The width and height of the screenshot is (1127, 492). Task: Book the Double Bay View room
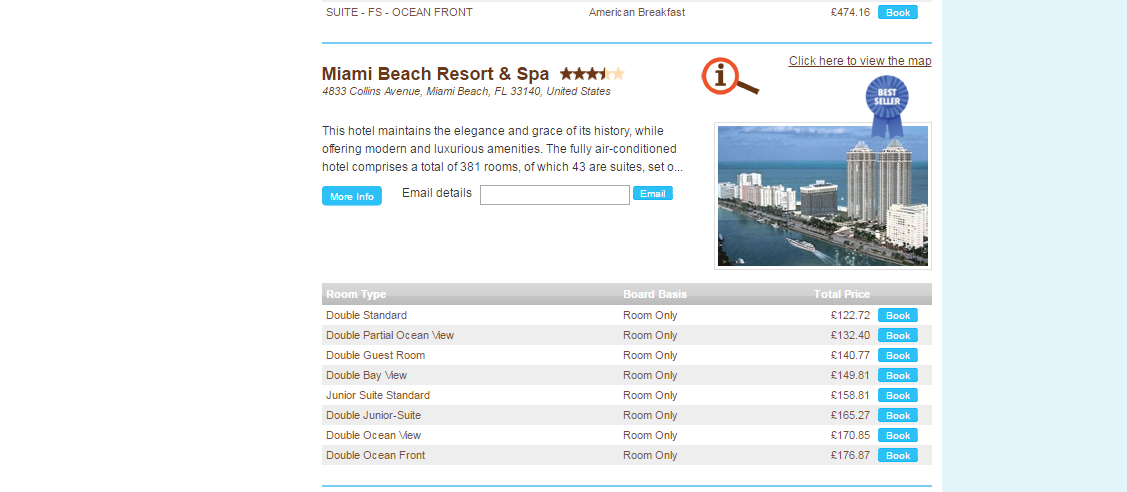[x=898, y=376]
